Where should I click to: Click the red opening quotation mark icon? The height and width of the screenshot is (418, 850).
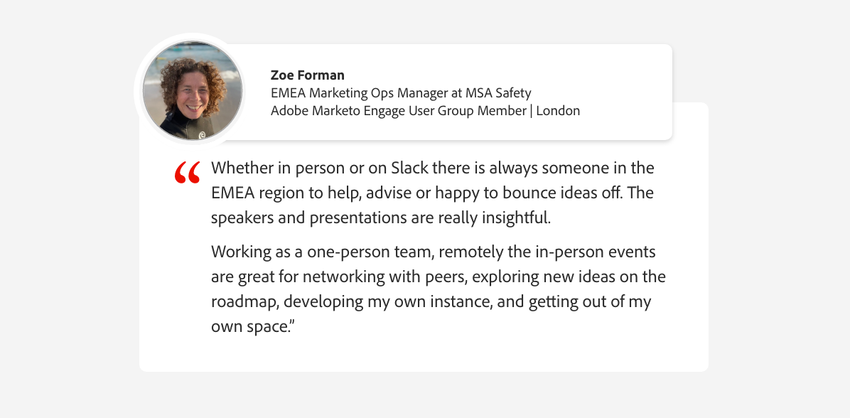(187, 173)
